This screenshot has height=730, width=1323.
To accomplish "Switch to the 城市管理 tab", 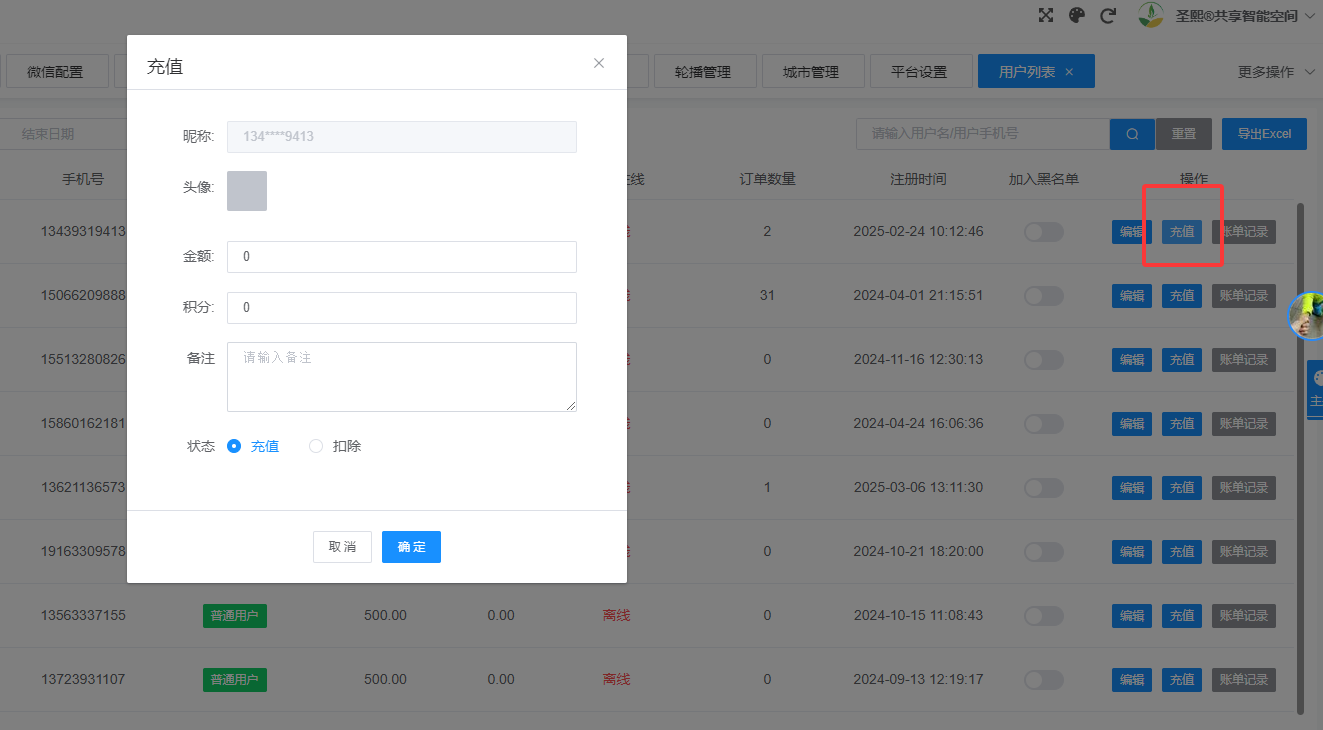I will point(811,72).
